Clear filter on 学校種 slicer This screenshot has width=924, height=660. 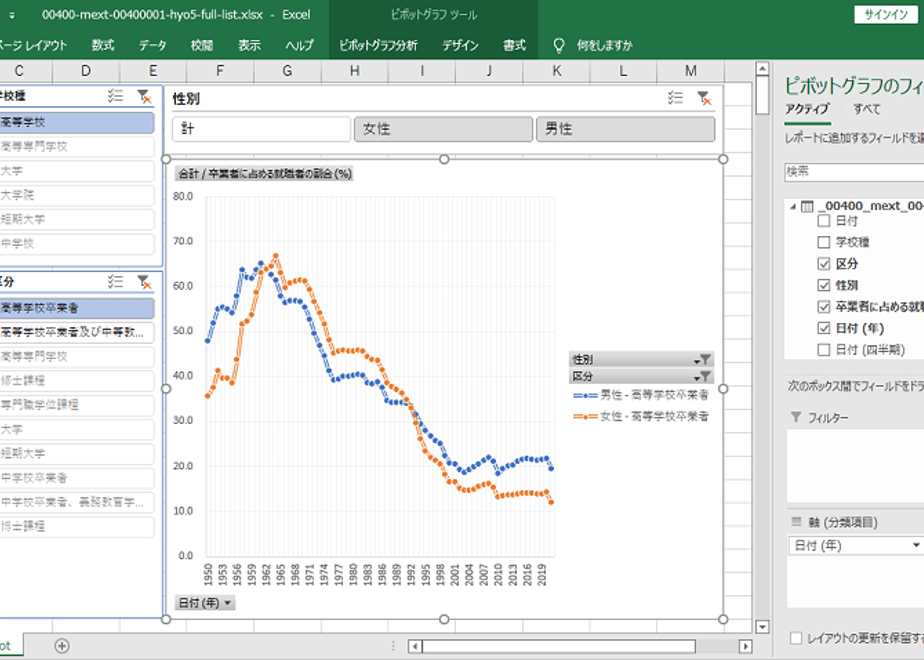[x=144, y=97]
